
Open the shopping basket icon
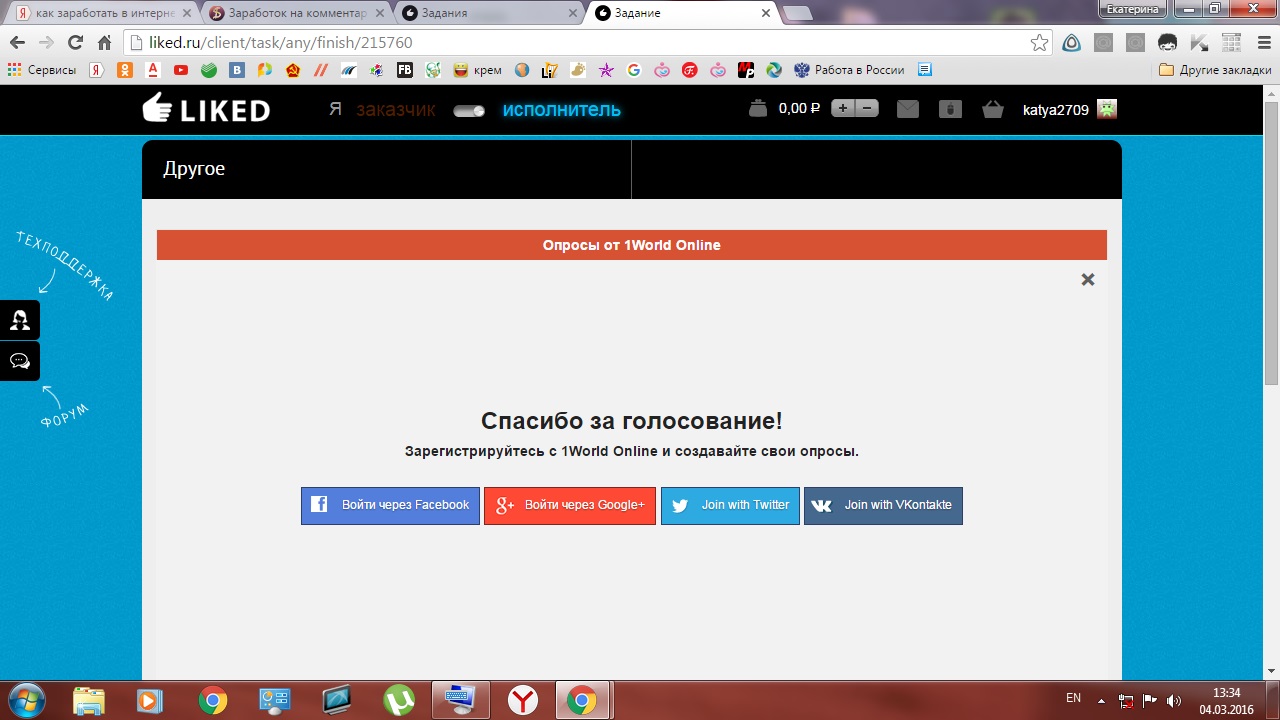(x=993, y=110)
